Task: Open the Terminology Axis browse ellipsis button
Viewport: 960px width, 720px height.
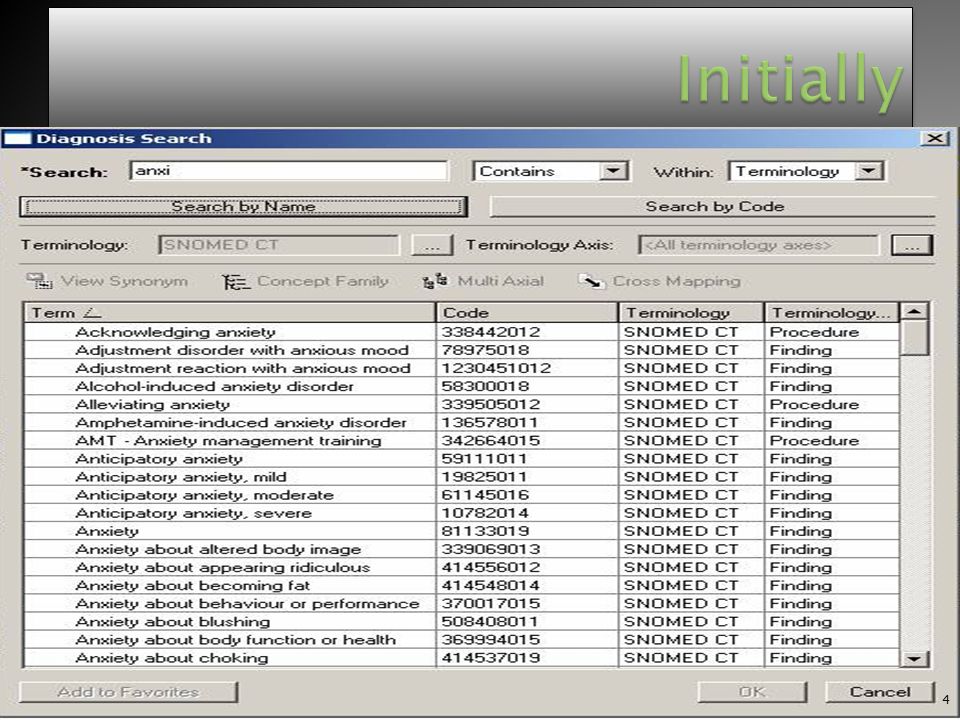Action: pyautogui.click(x=912, y=245)
